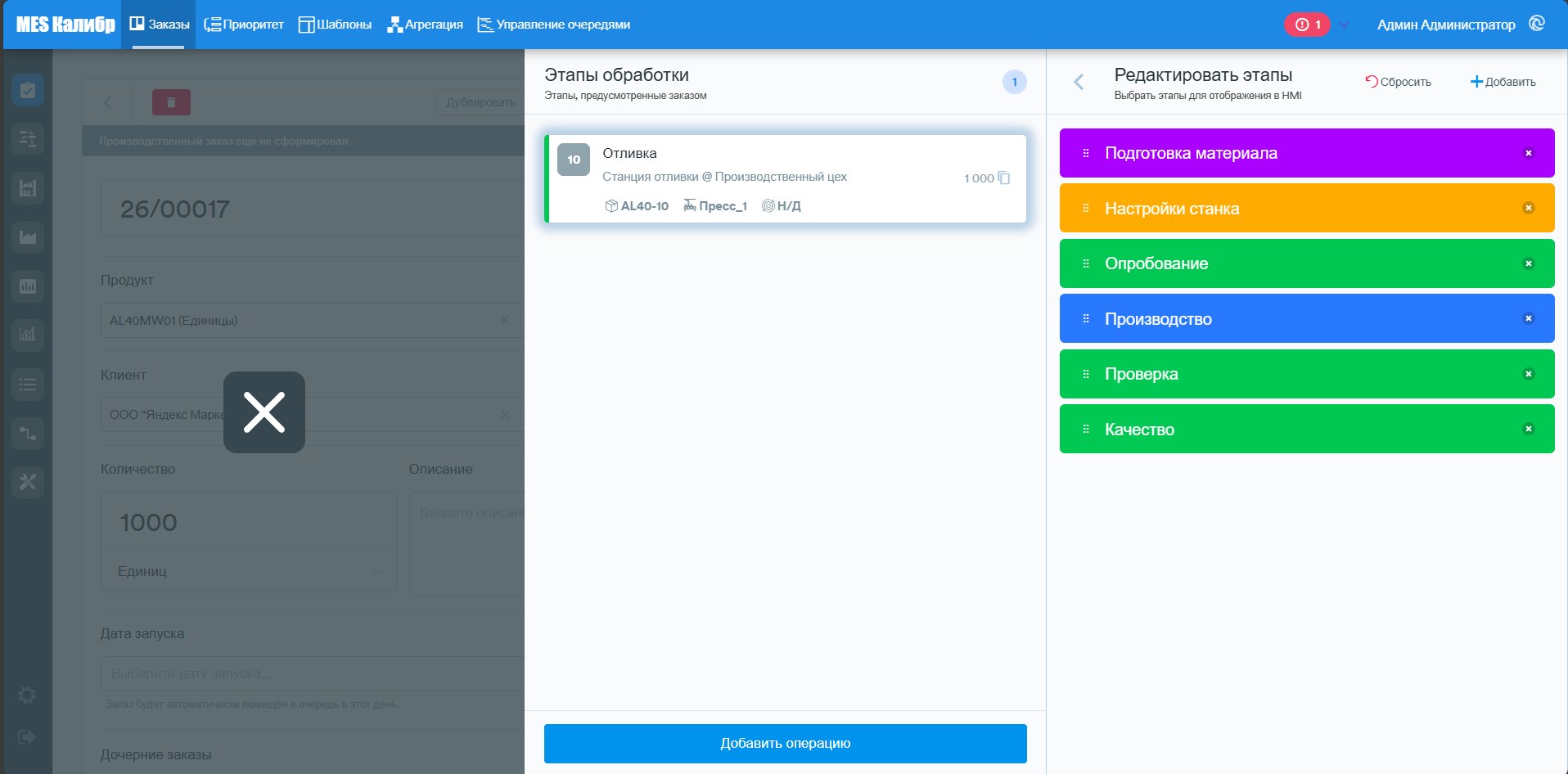Remove the Проверка stage
This screenshot has width=1568, height=774.
[1528, 374]
